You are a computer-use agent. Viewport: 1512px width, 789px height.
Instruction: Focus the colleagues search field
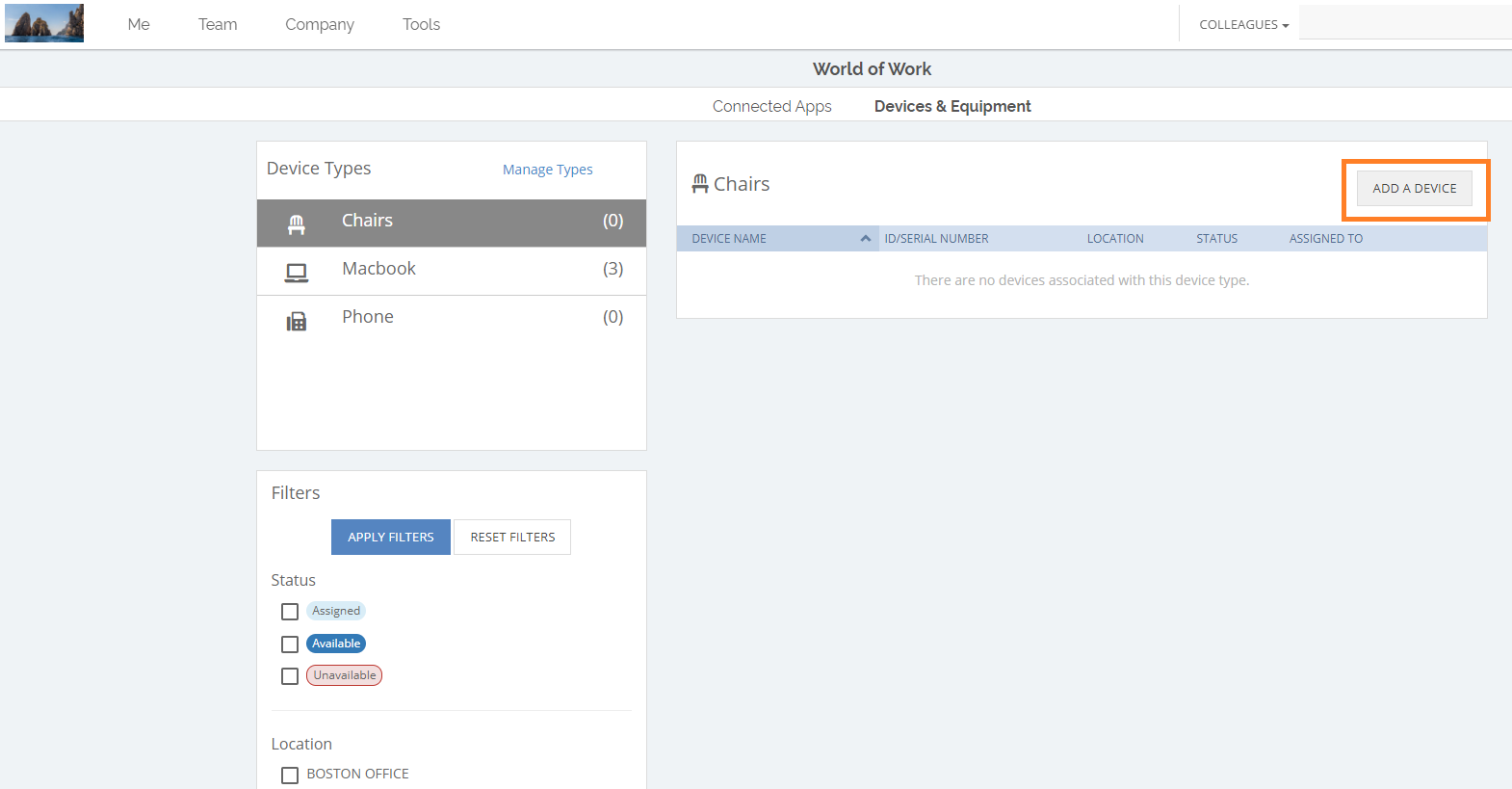tap(1405, 22)
